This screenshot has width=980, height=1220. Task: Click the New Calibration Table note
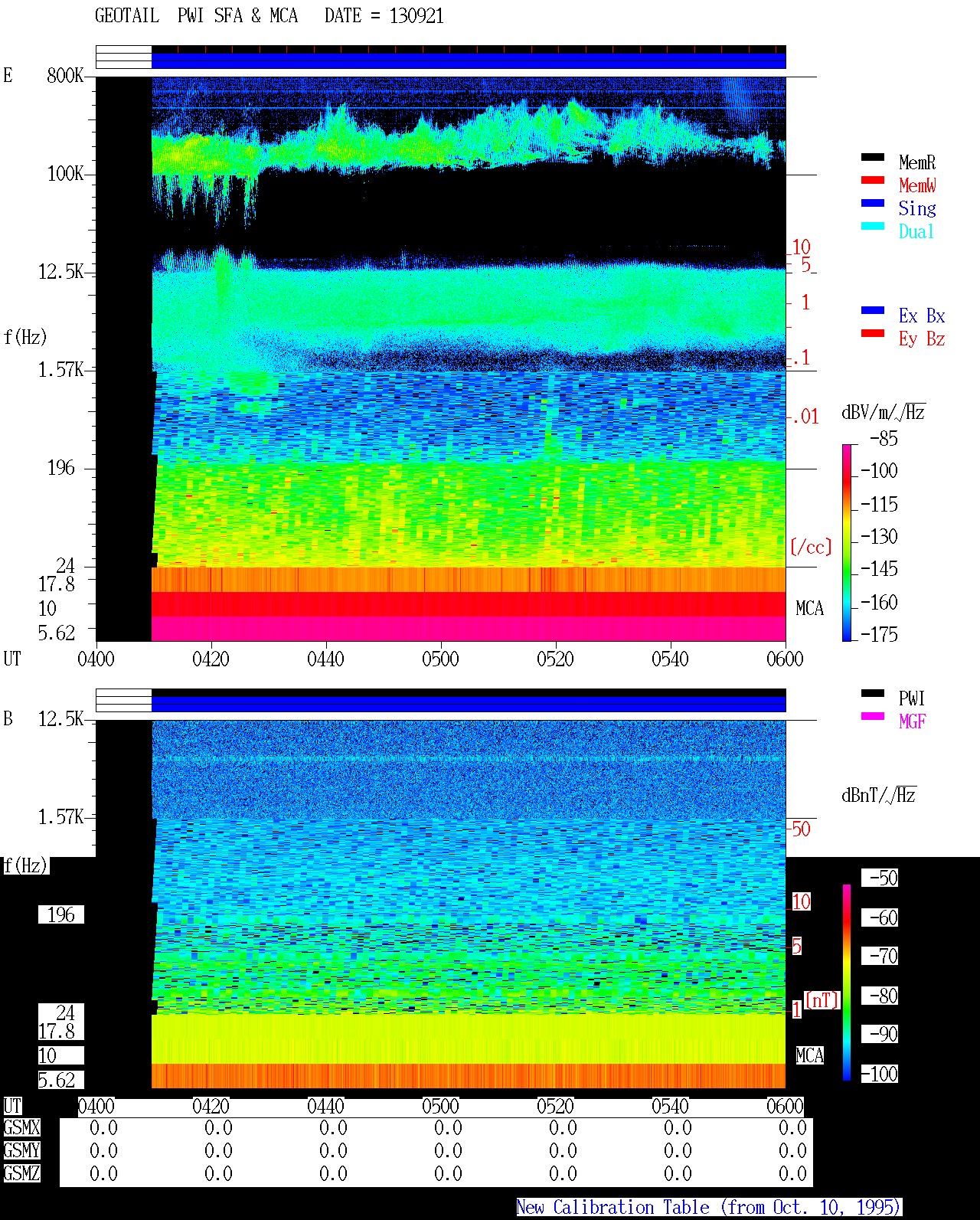pyautogui.click(x=709, y=1208)
